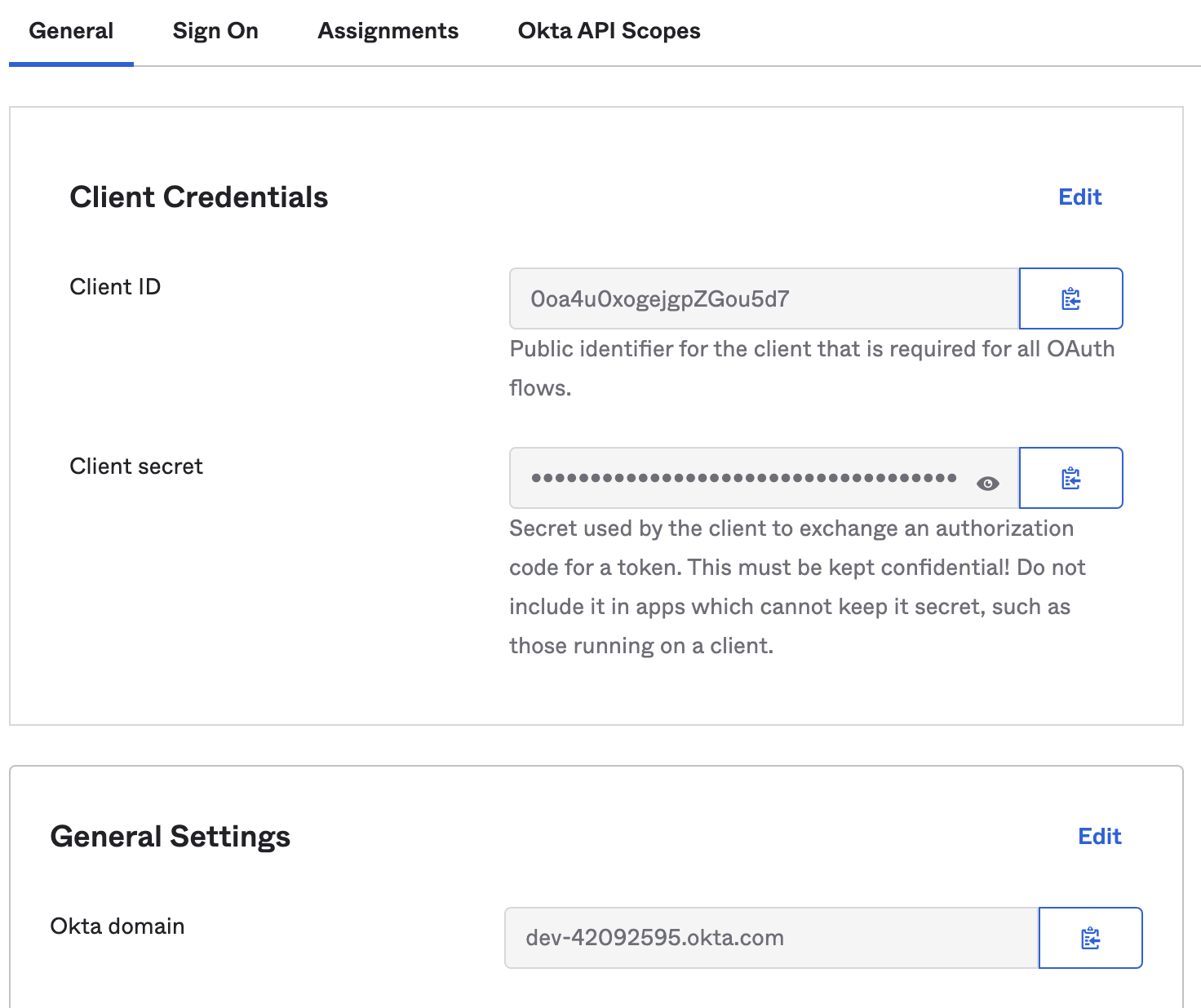
Task: Highlight the 0oa4u0xogejgpZGou5d7 value
Action: coord(660,298)
